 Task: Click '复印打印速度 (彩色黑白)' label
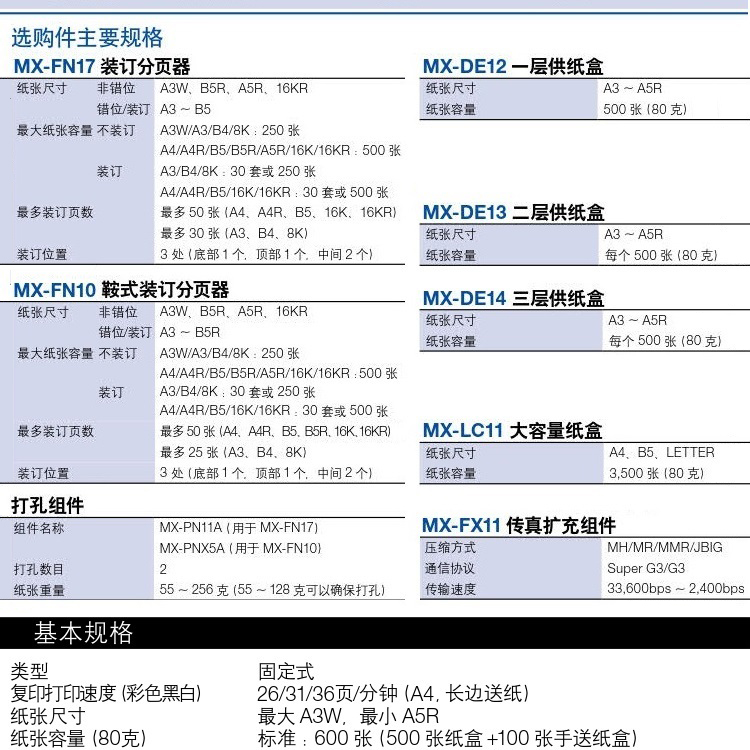click(106, 693)
